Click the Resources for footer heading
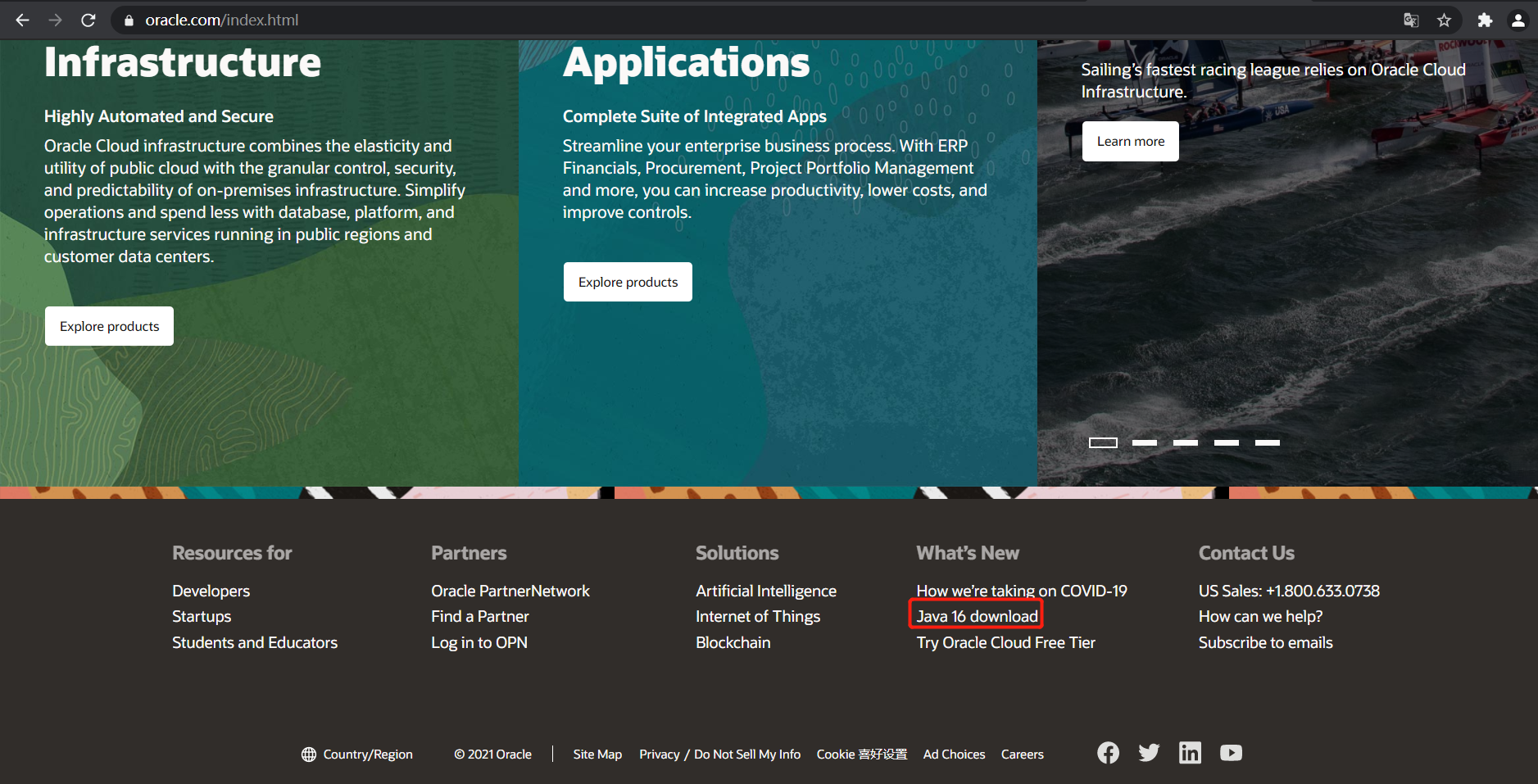Screen dimensions: 1538x784 [232, 553]
